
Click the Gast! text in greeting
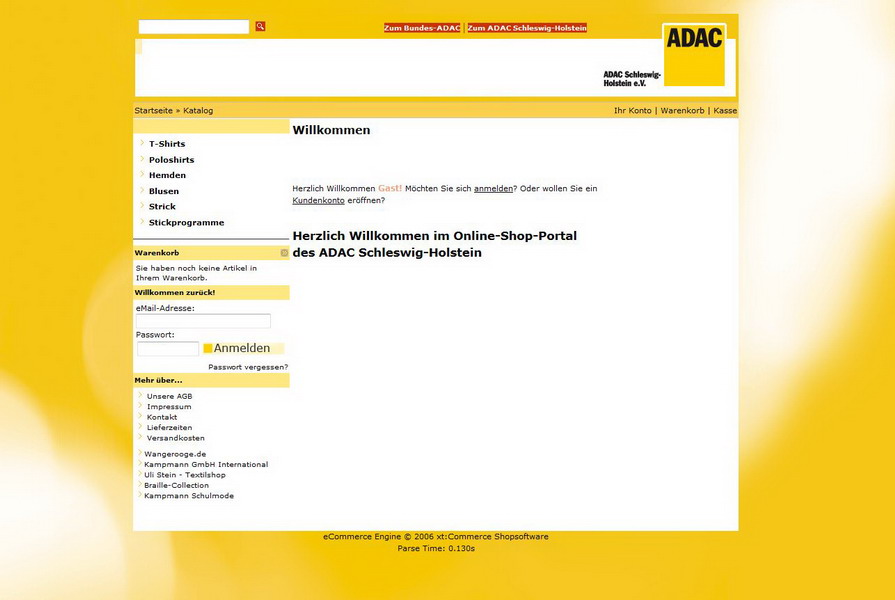(390, 188)
